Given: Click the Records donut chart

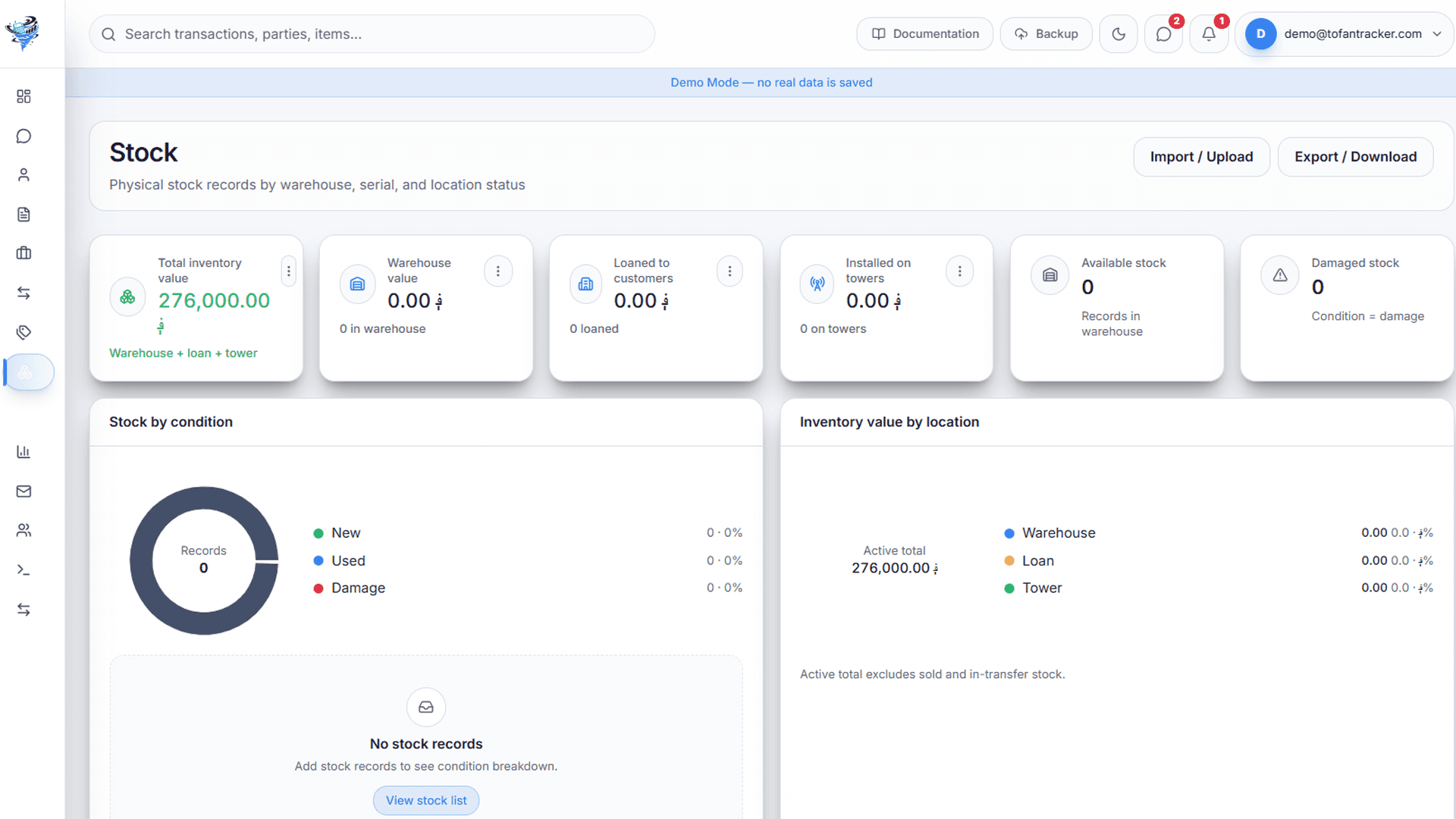Looking at the screenshot, I should point(203,560).
